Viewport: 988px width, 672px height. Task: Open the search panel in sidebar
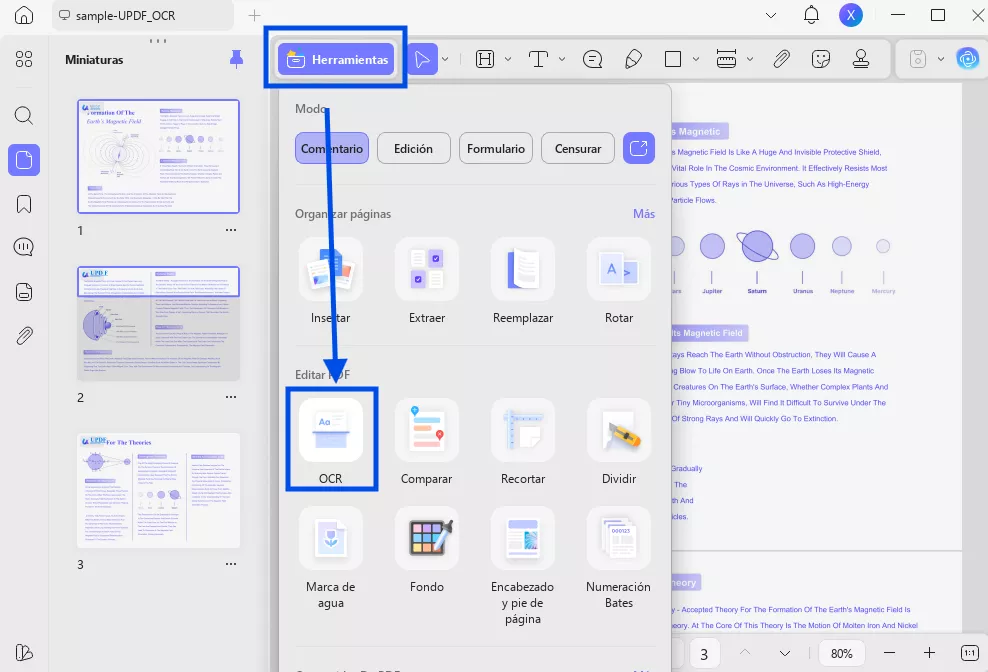[24, 115]
